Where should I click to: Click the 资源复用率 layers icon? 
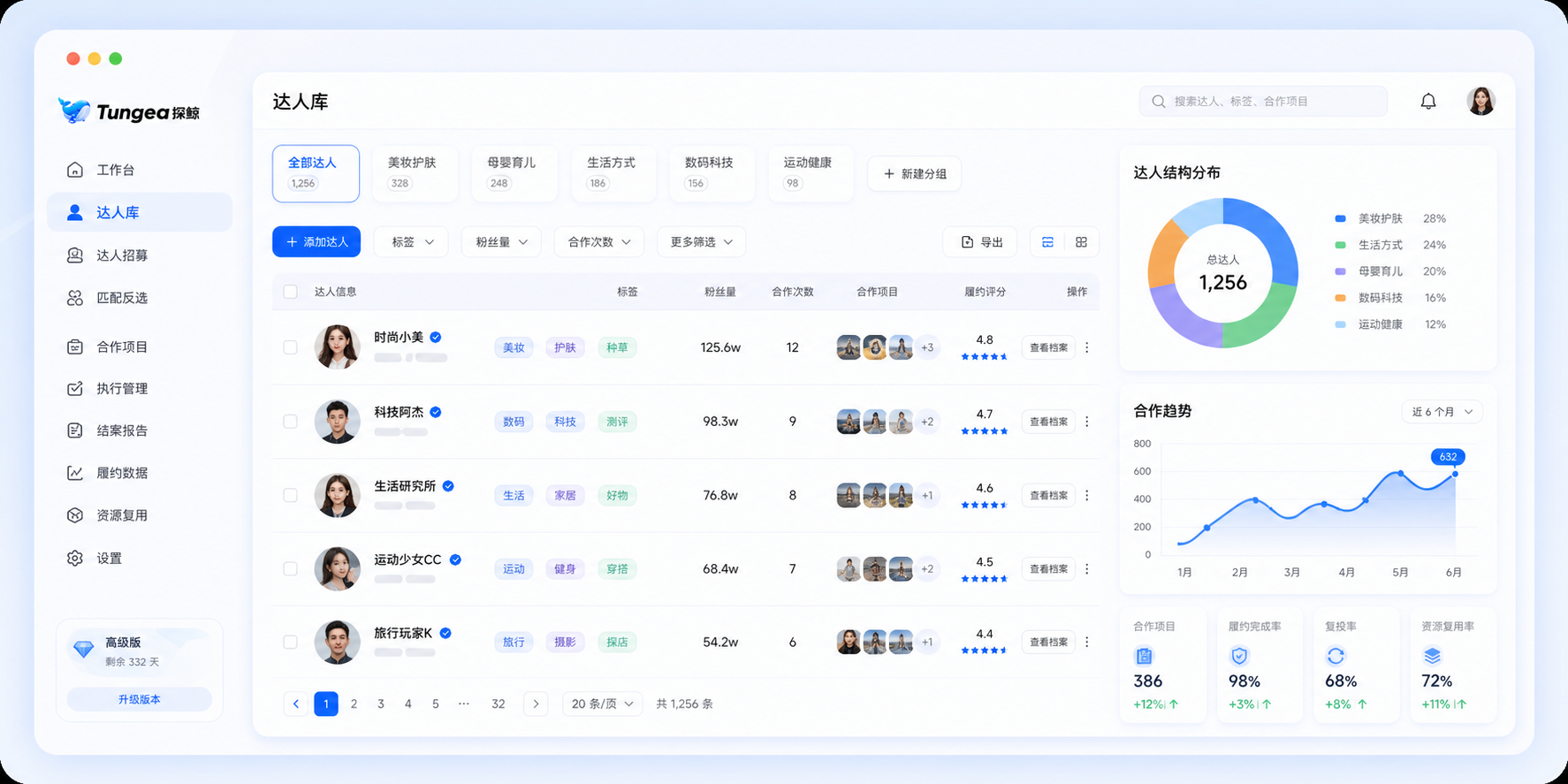point(1432,656)
